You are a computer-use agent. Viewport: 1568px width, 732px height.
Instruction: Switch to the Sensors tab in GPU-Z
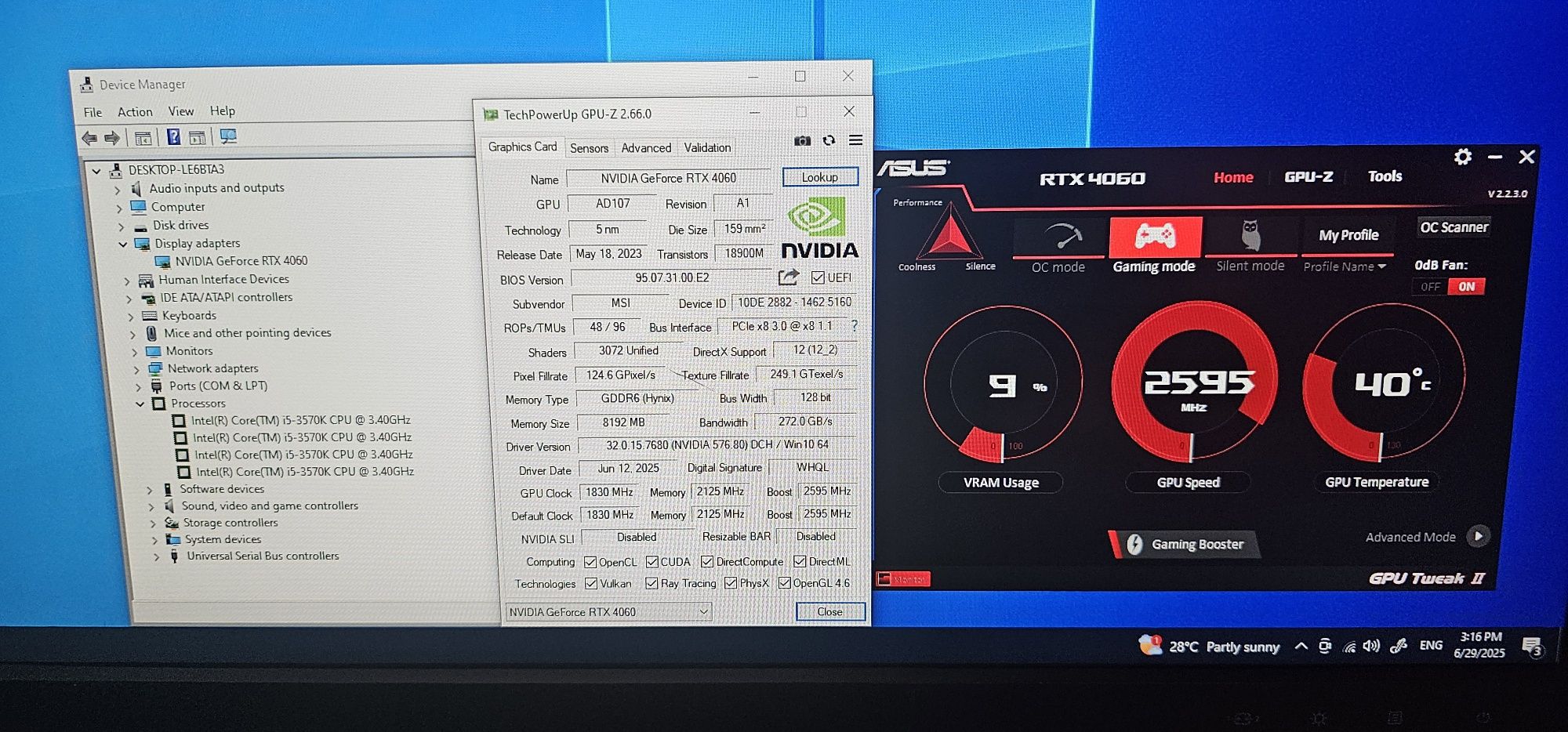click(589, 148)
